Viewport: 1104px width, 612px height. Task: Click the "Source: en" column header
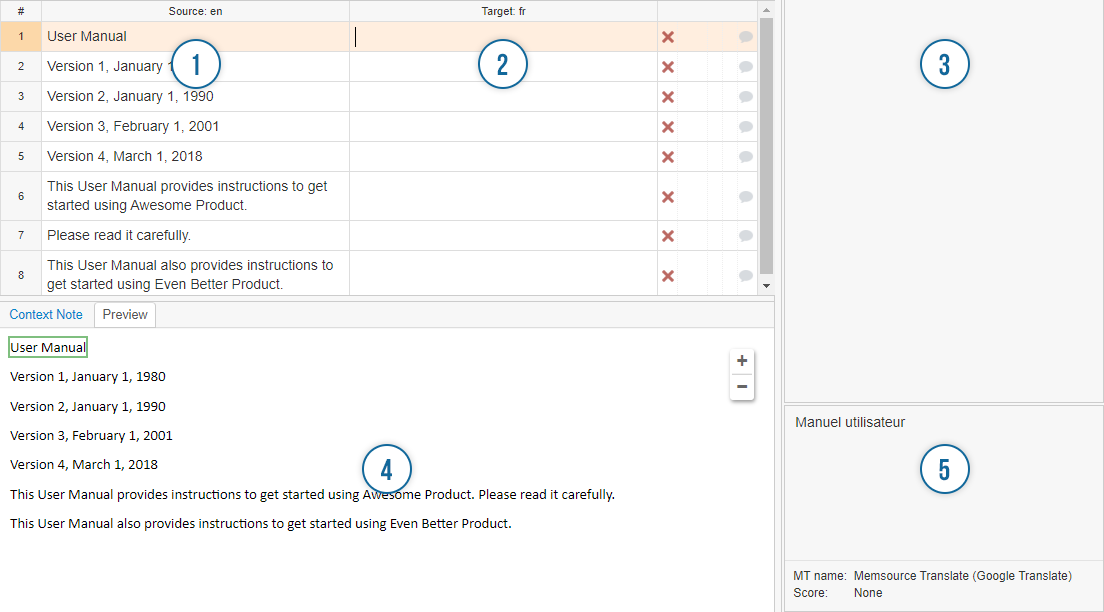[195, 11]
